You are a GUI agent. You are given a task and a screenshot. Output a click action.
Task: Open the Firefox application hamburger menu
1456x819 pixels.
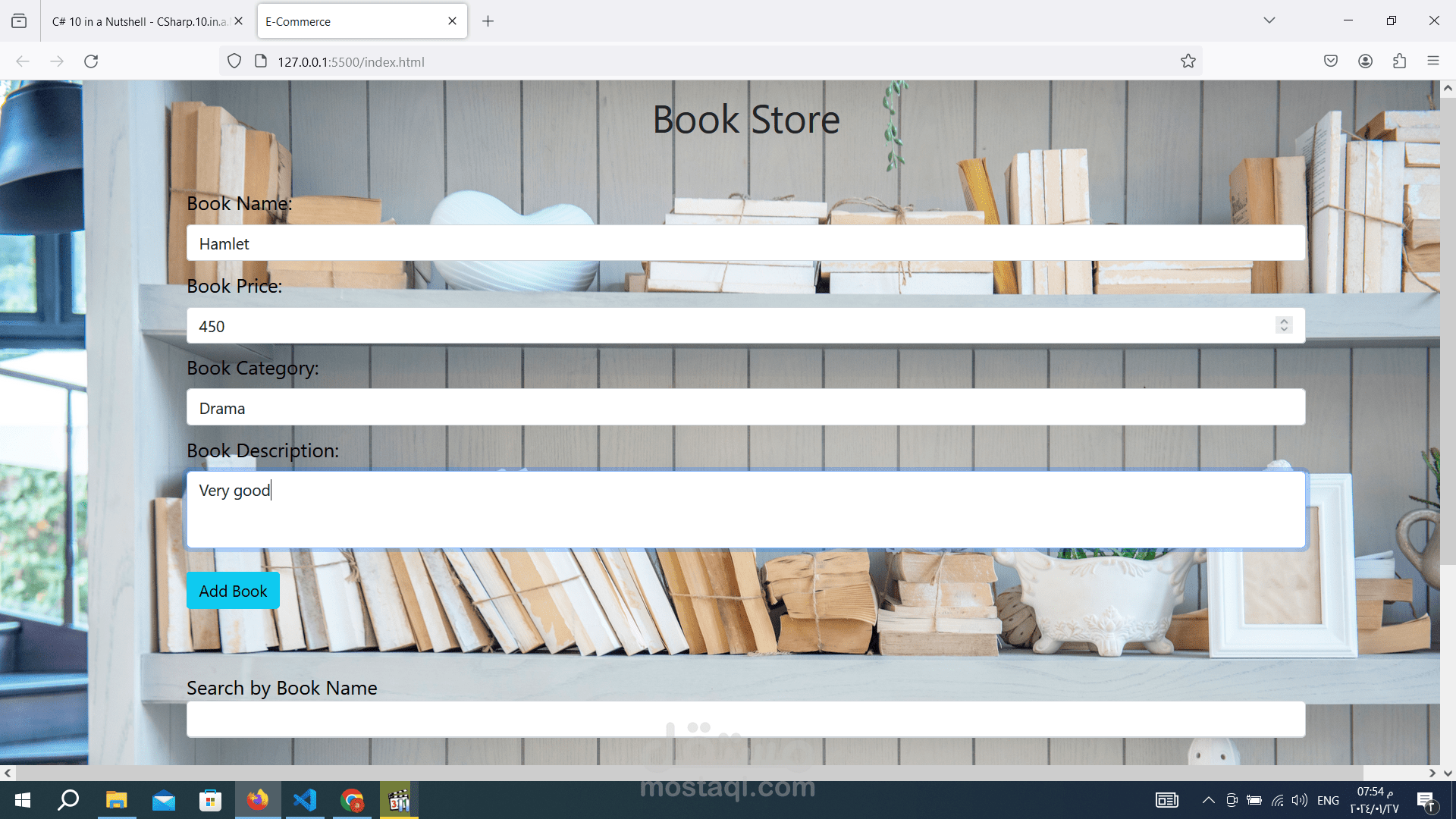pos(1432,61)
